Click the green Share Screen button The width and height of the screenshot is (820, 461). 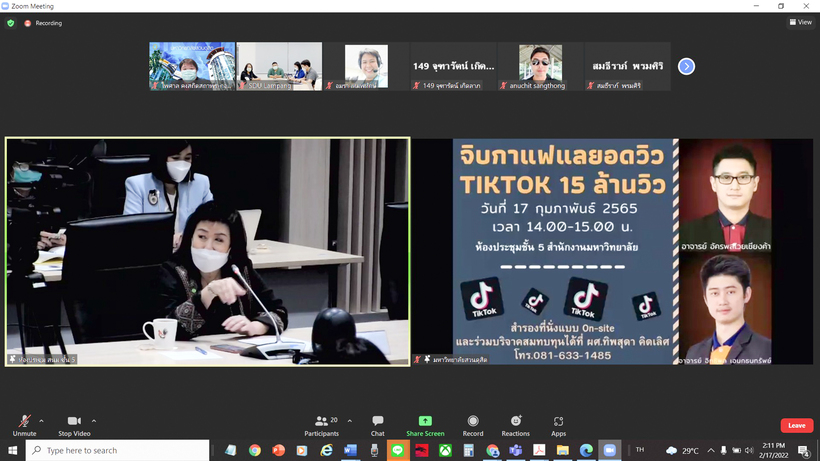[x=425, y=425]
